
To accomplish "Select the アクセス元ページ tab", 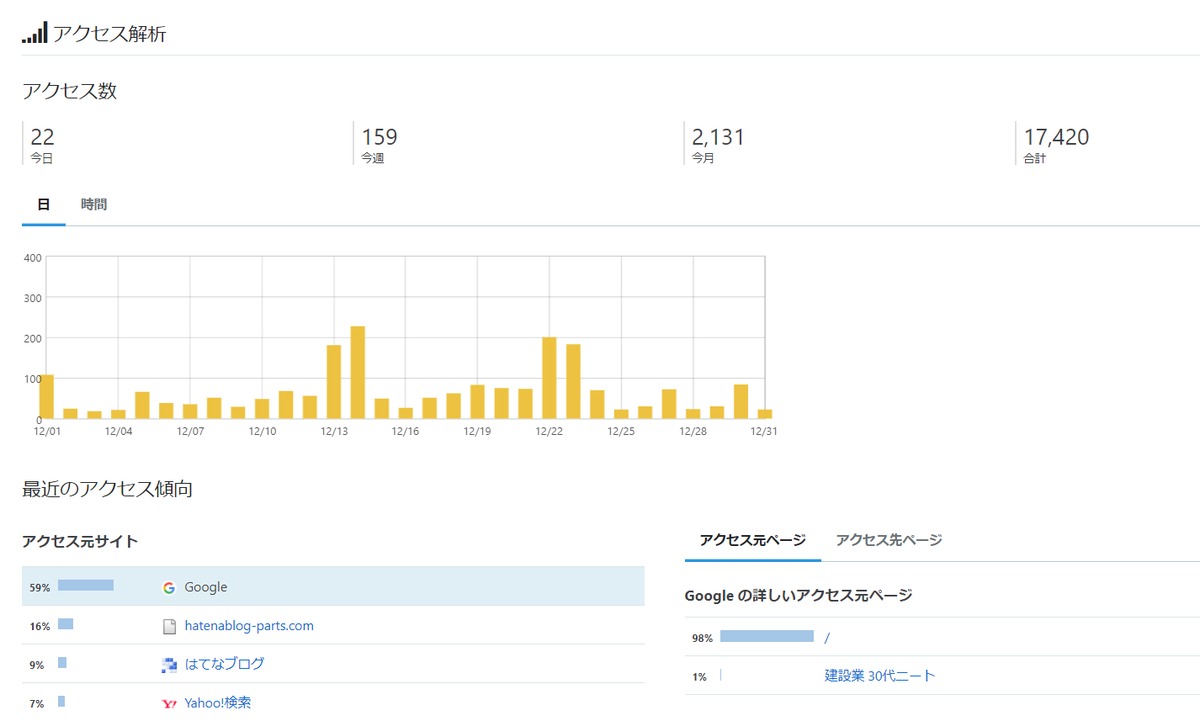I will (753, 540).
